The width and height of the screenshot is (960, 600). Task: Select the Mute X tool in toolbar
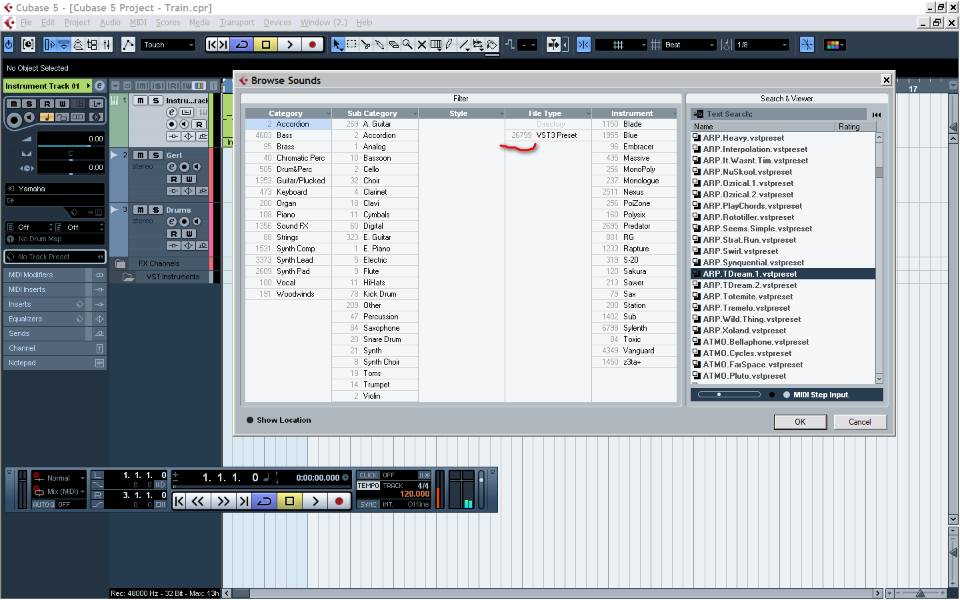coord(421,44)
